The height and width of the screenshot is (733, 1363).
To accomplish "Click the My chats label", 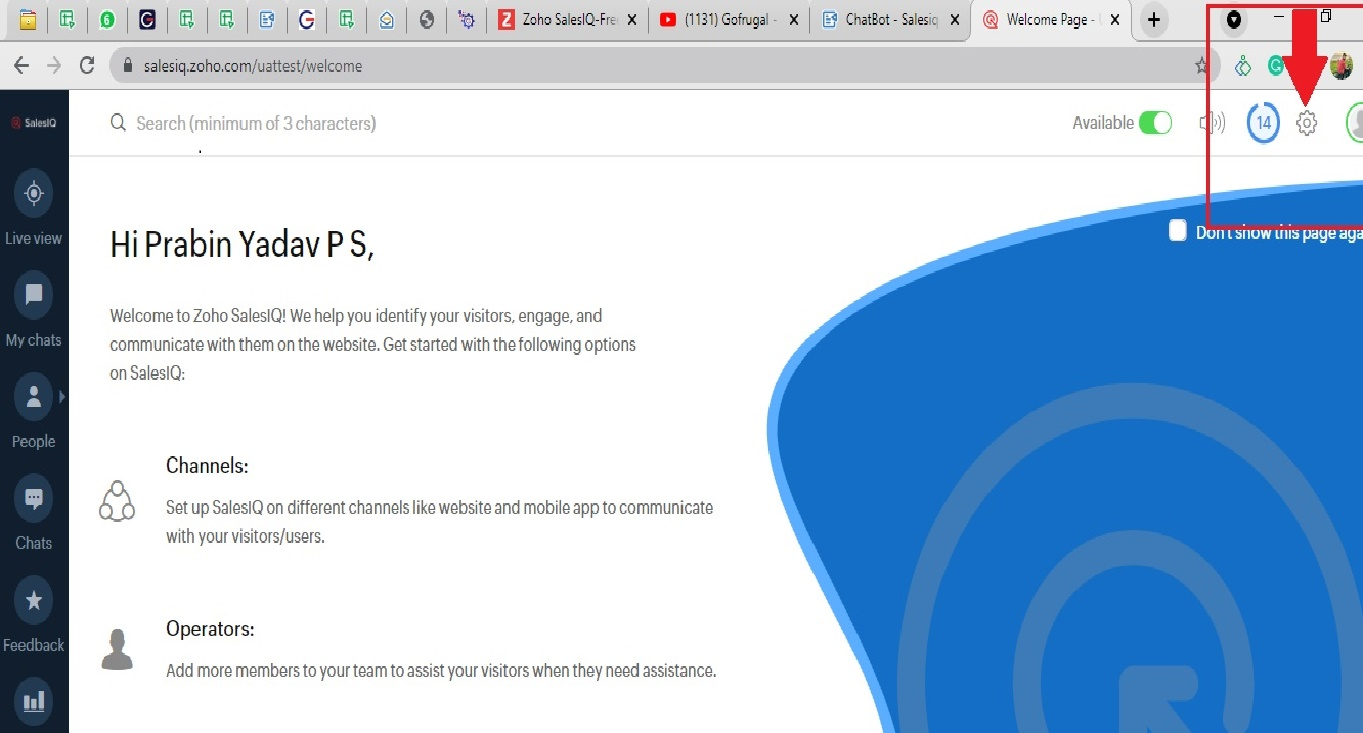I will pos(34,341).
